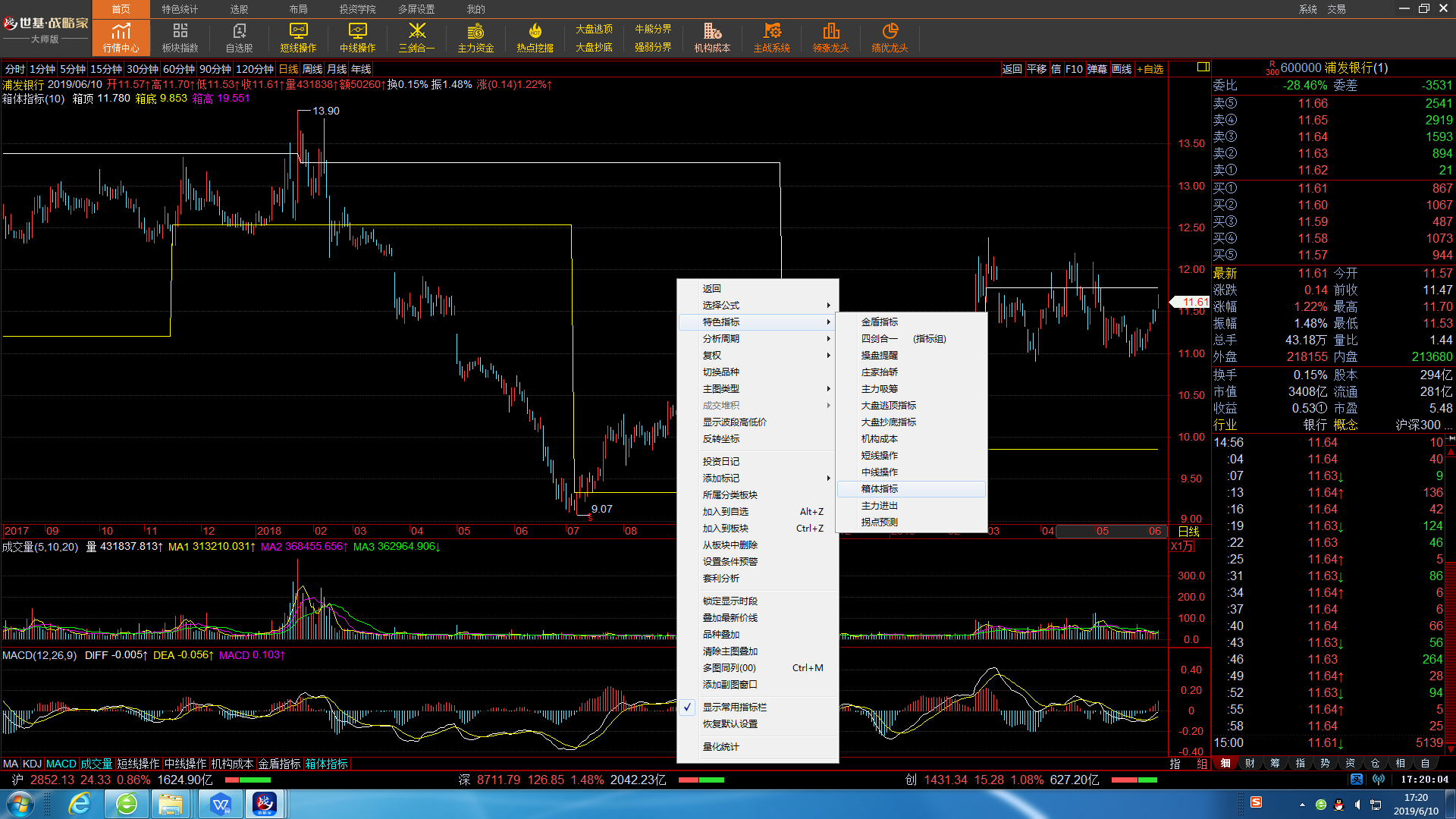
Task: Select the 短线操作 short-term toolbar icon
Action: click(298, 36)
